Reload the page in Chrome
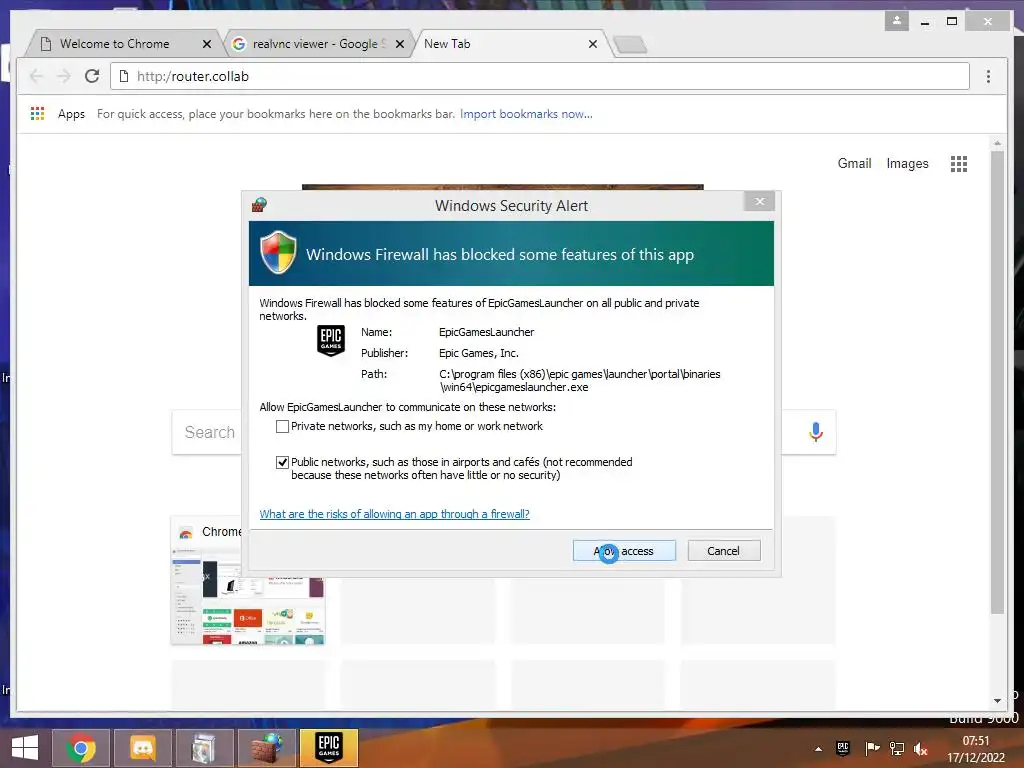This screenshot has height=768, width=1024. click(x=92, y=76)
